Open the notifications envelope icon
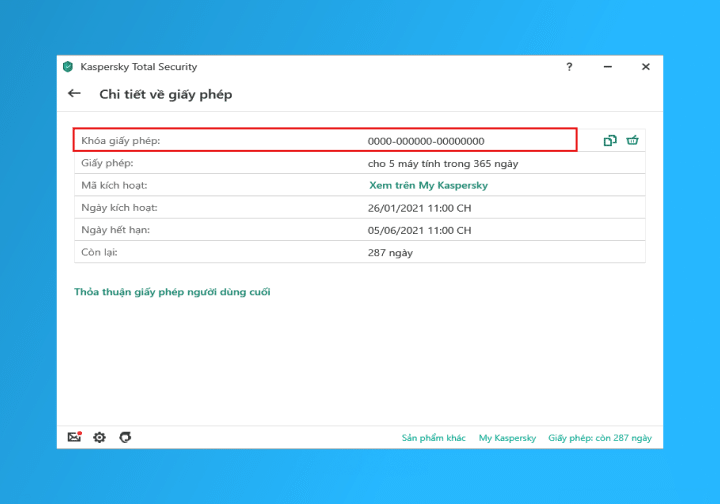Image resolution: width=720 pixels, height=504 pixels. (x=74, y=437)
